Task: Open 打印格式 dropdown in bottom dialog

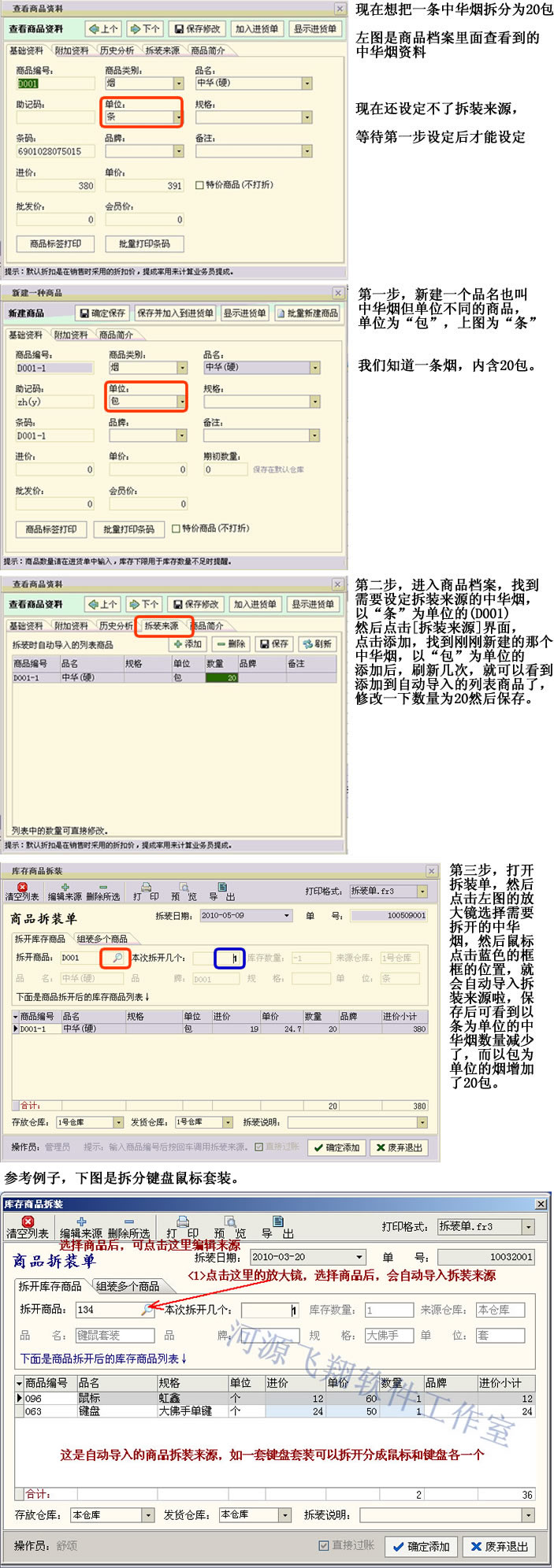Action: click(x=528, y=1226)
